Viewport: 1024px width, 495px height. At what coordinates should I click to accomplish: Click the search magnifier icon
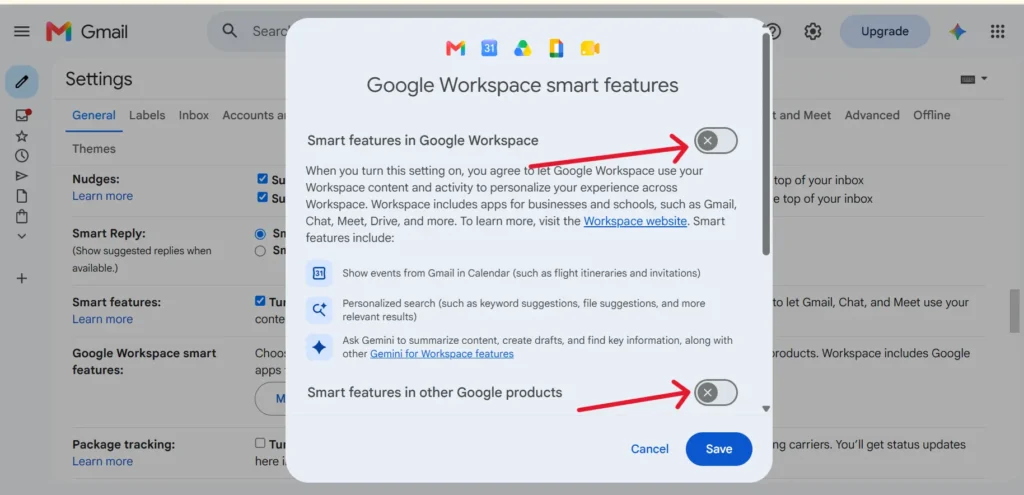click(229, 31)
